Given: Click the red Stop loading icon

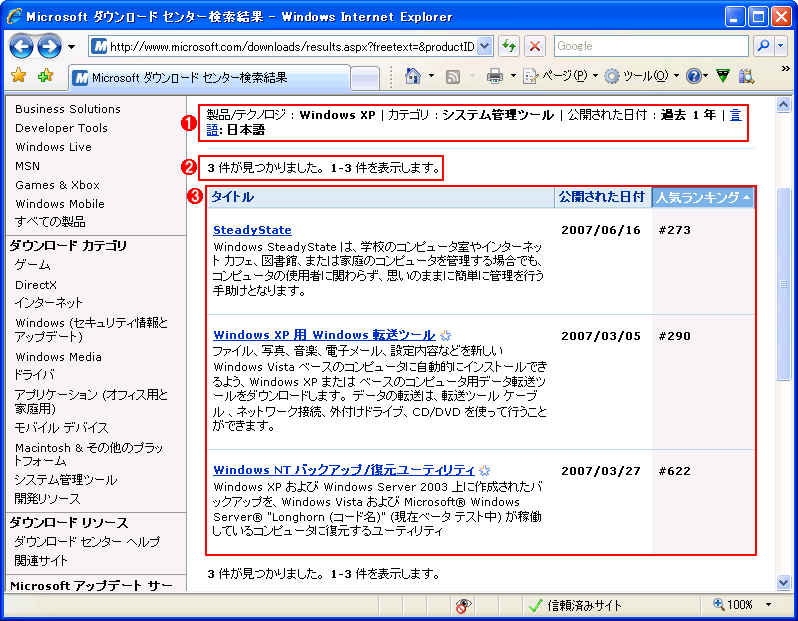Looking at the screenshot, I should [534, 47].
